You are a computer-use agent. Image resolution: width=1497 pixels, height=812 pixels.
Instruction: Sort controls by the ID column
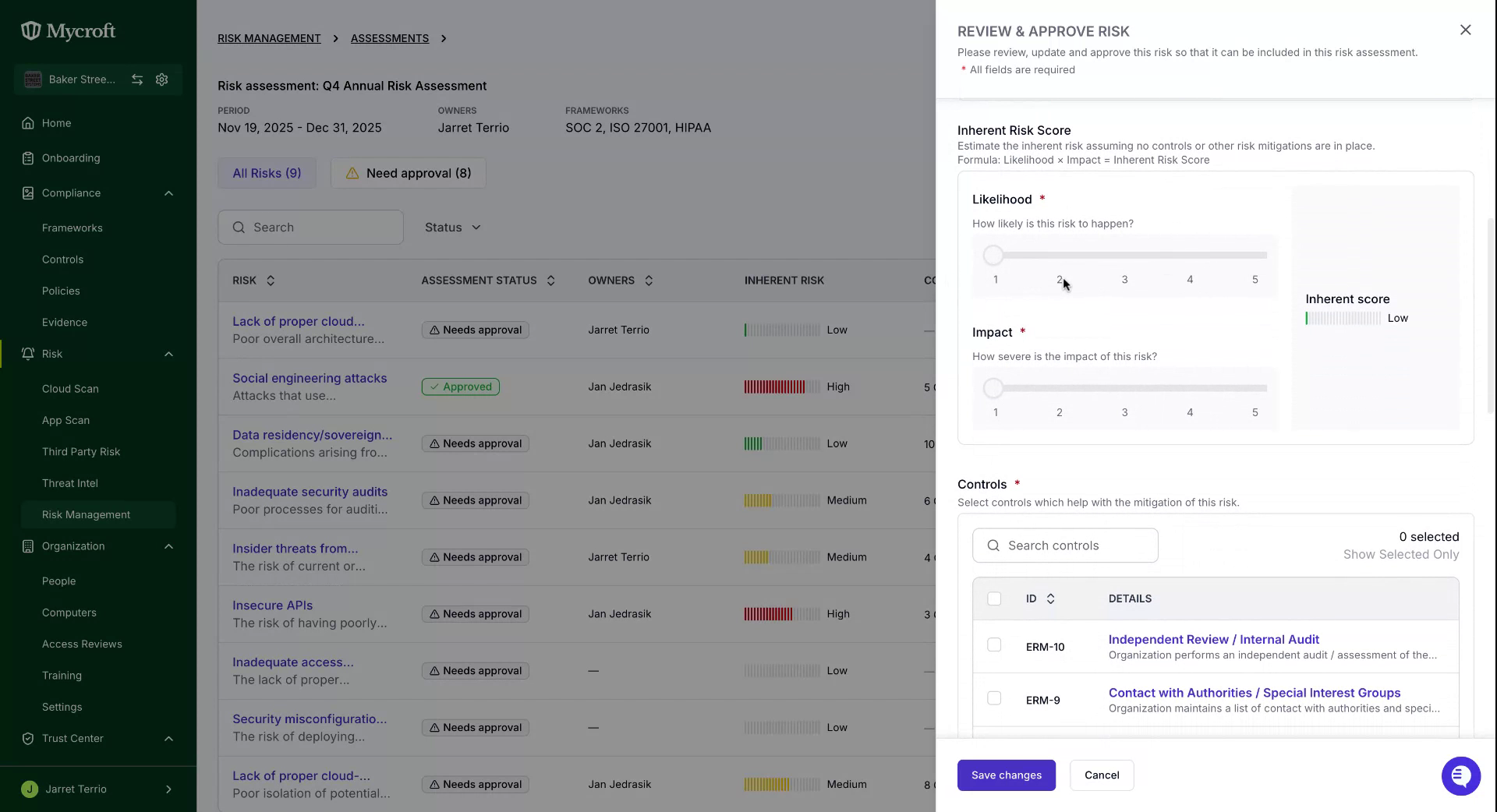point(1050,598)
